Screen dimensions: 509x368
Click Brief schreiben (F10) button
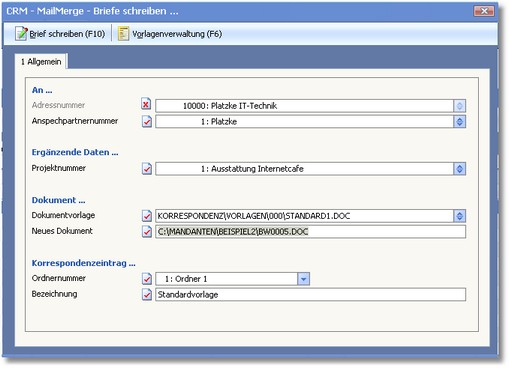pos(60,34)
